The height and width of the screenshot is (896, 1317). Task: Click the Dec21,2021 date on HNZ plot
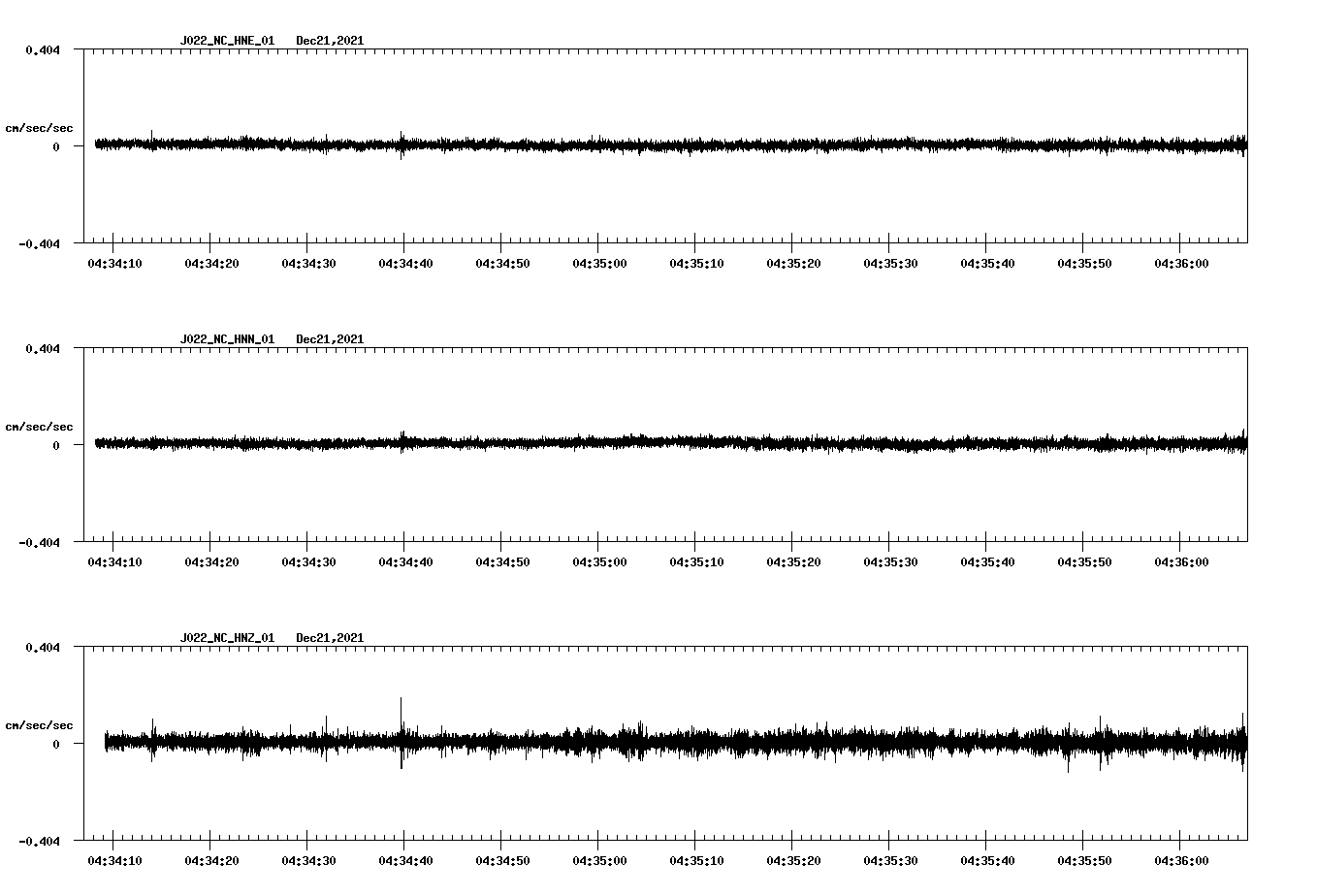(x=330, y=638)
